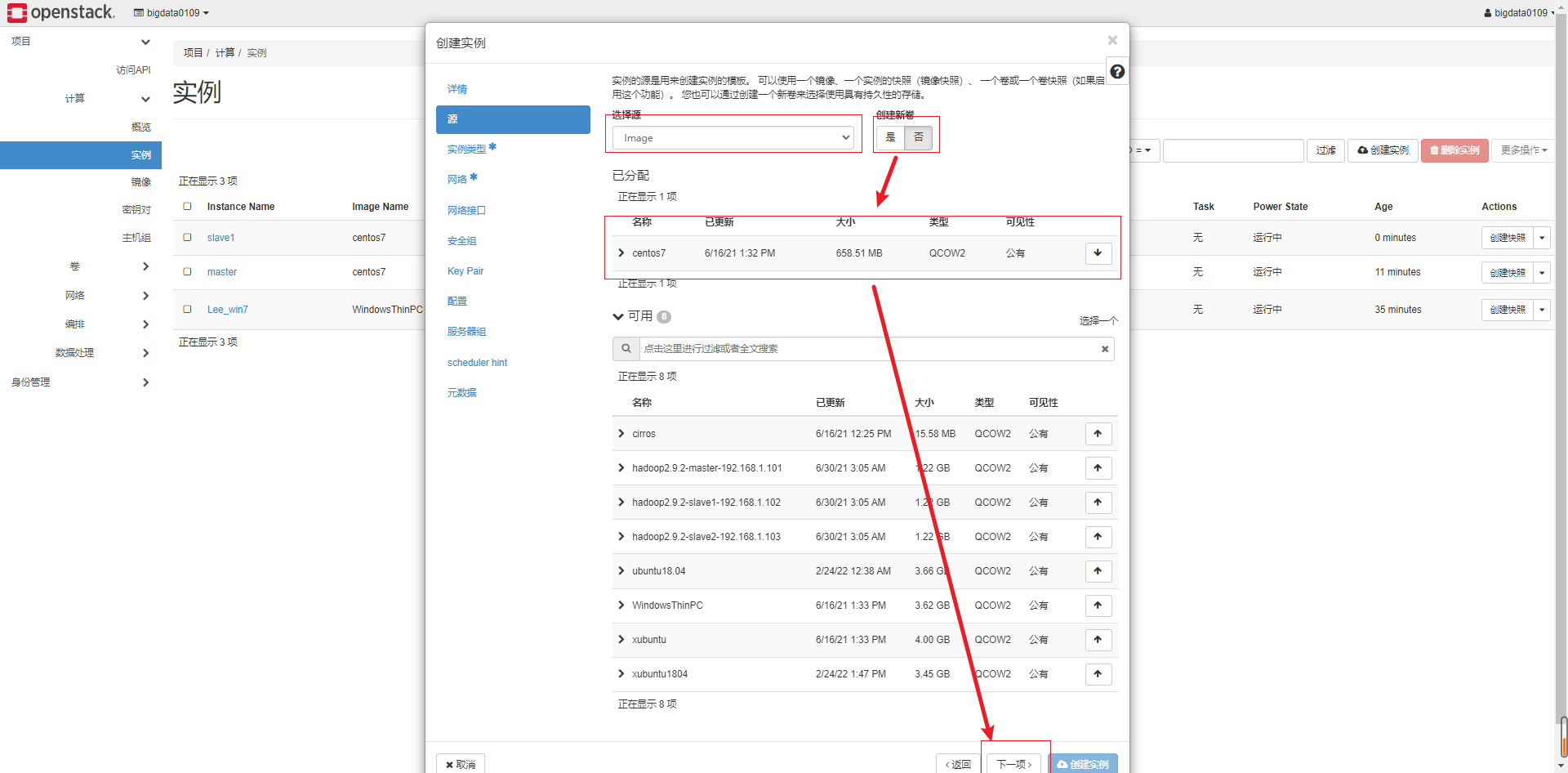This screenshot has width=1568, height=773.
Task: Toggle the select-all instances checkbox
Action: 187,207
